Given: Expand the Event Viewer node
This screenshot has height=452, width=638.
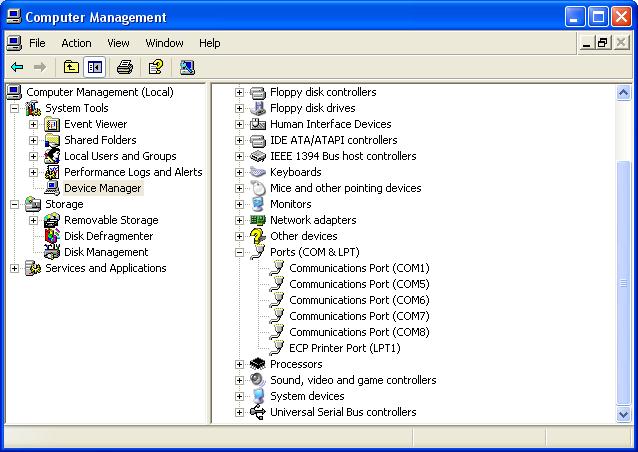Looking at the screenshot, I should [x=33, y=124].
